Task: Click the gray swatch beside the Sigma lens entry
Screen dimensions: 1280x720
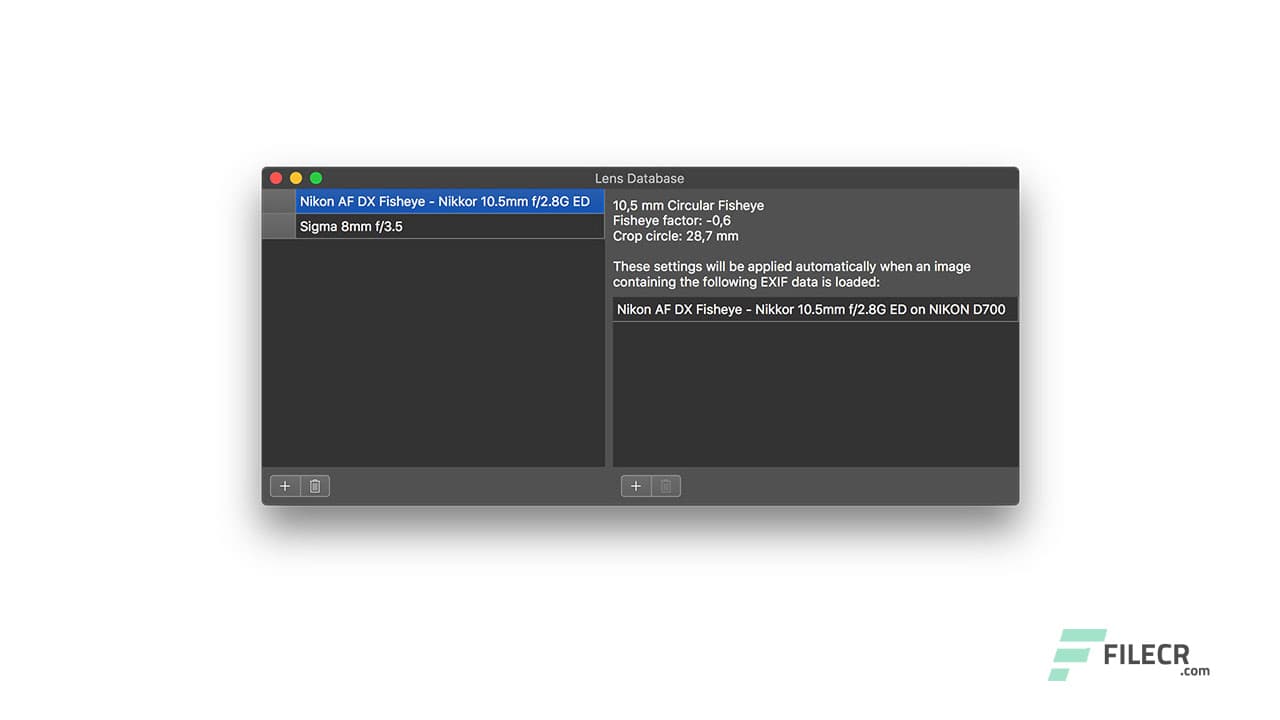Action: click(x=278, y=226)
